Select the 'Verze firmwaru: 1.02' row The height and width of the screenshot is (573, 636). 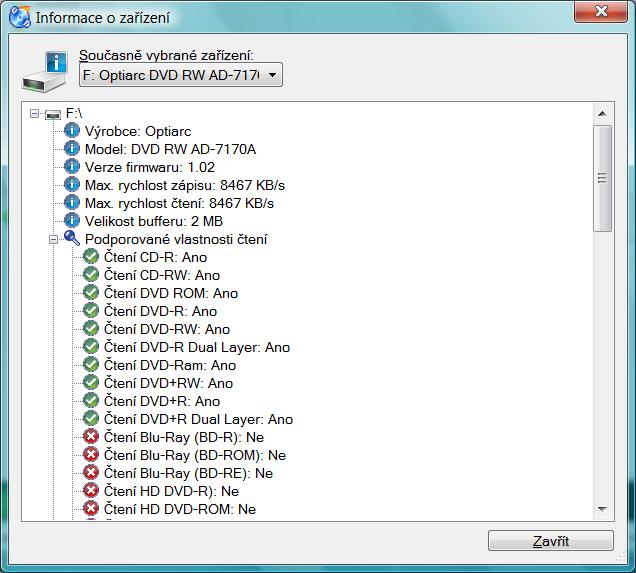tap(150, 167)
